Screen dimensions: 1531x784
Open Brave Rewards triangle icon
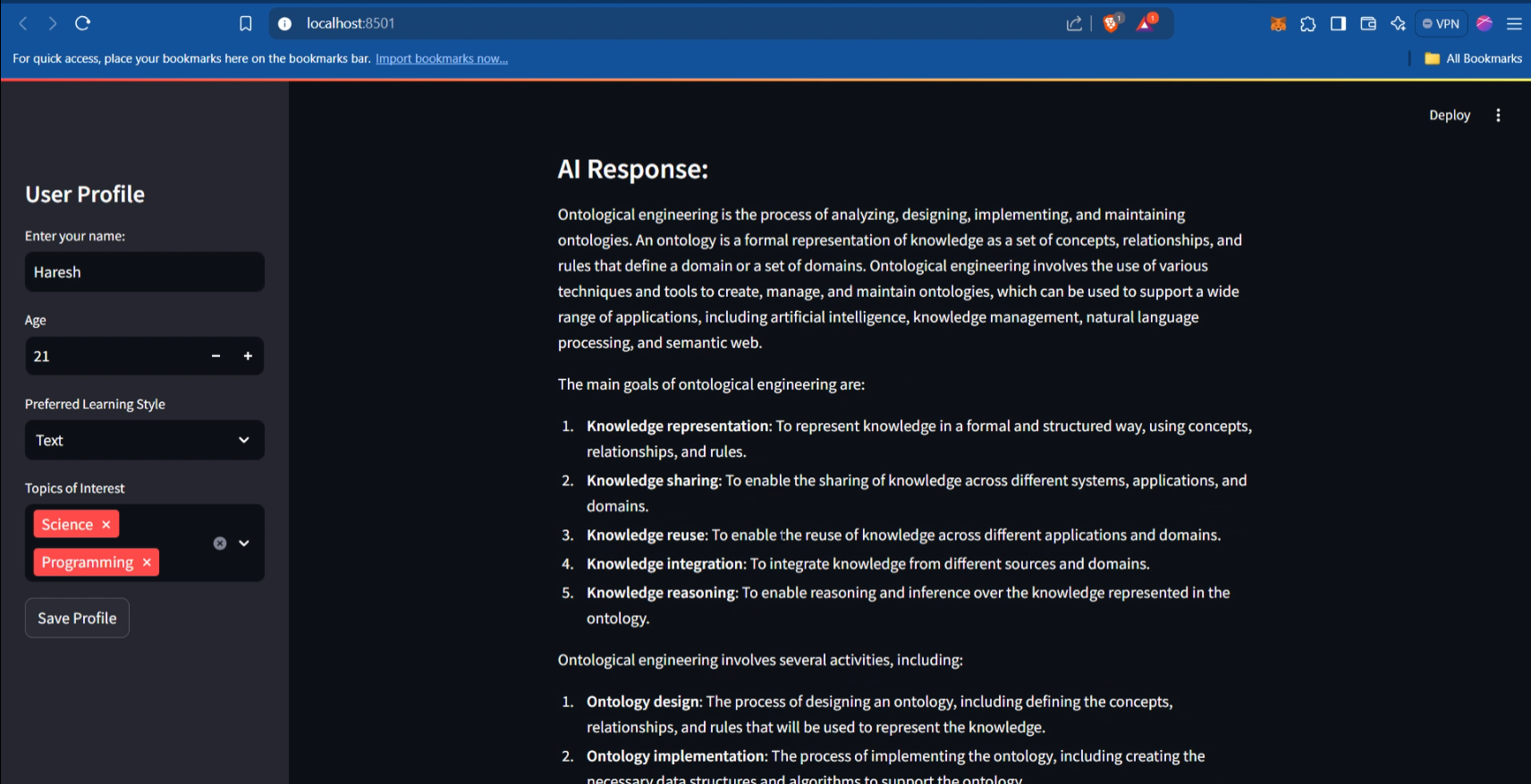tap(1146, 23)
